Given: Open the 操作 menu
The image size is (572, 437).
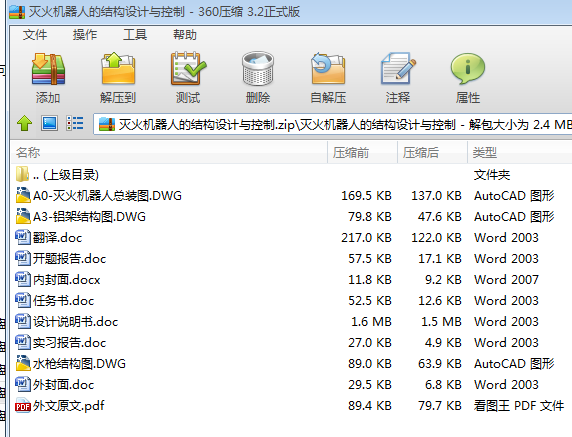Looking at the screenshot, I should click(x=85, y=35).
